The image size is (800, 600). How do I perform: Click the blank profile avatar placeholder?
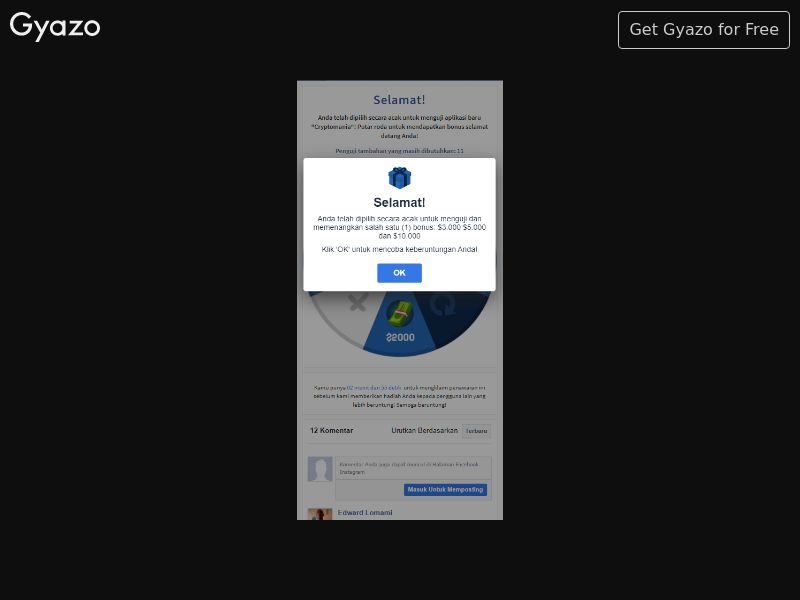[320, 469]
